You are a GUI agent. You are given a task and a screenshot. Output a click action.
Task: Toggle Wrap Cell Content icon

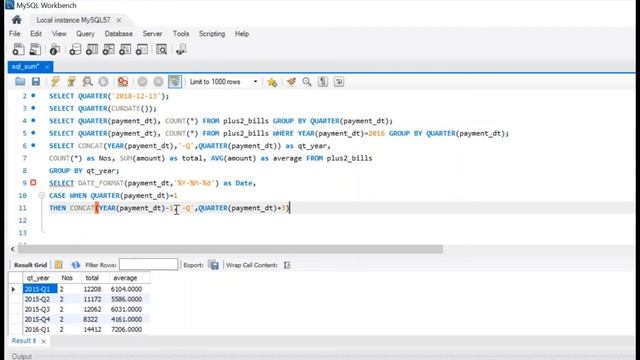coord(287,265)
